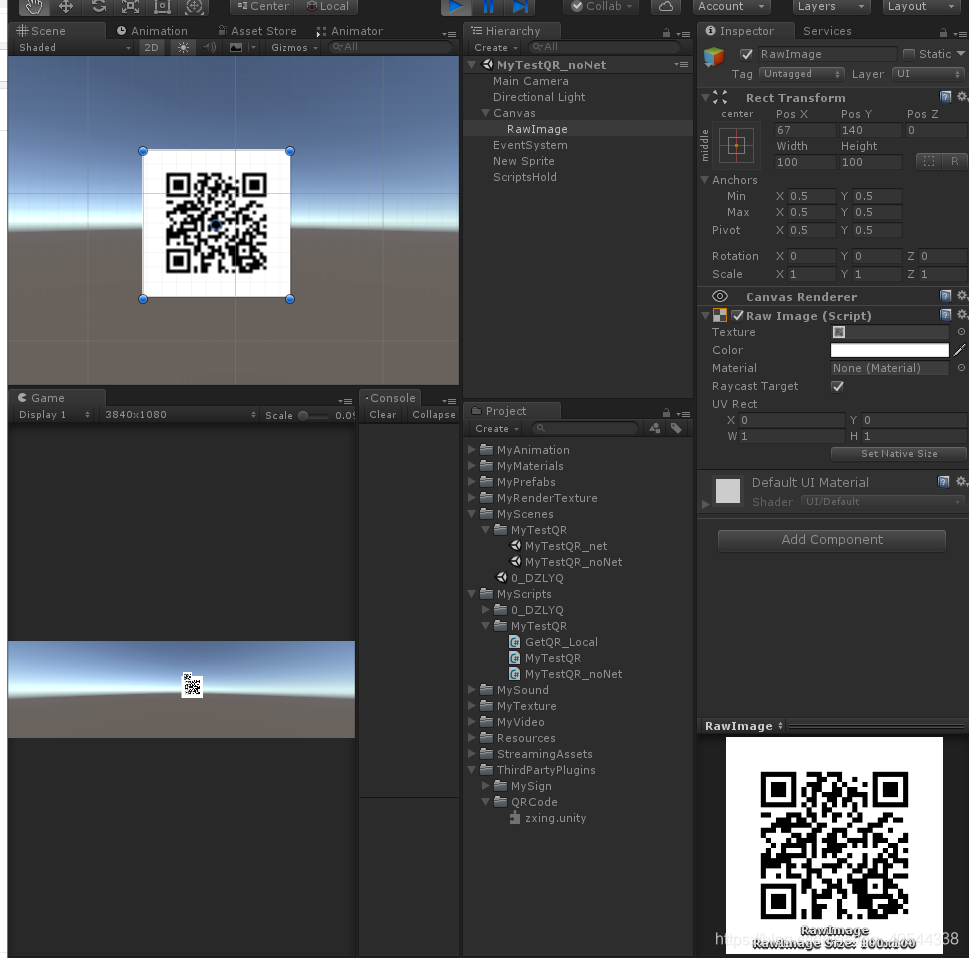This screenshot has height=958, width=969.
Task: Click the Set Native Size button
Action: coord(897,453)
